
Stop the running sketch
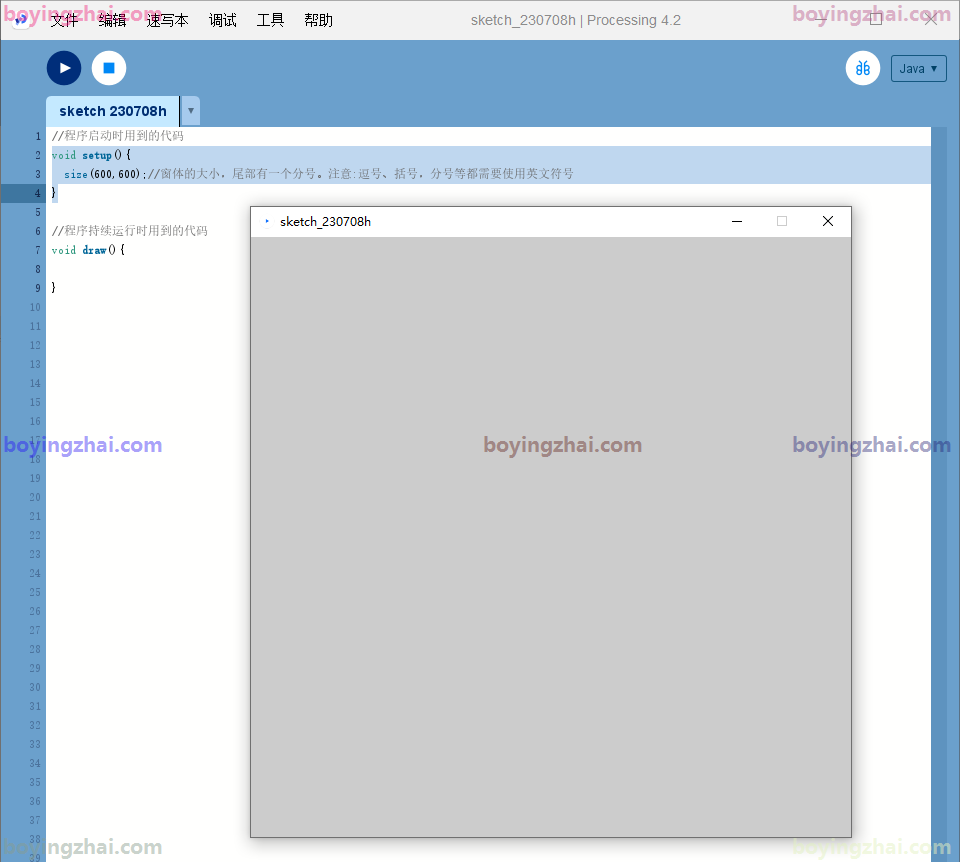tap(109, 68)
